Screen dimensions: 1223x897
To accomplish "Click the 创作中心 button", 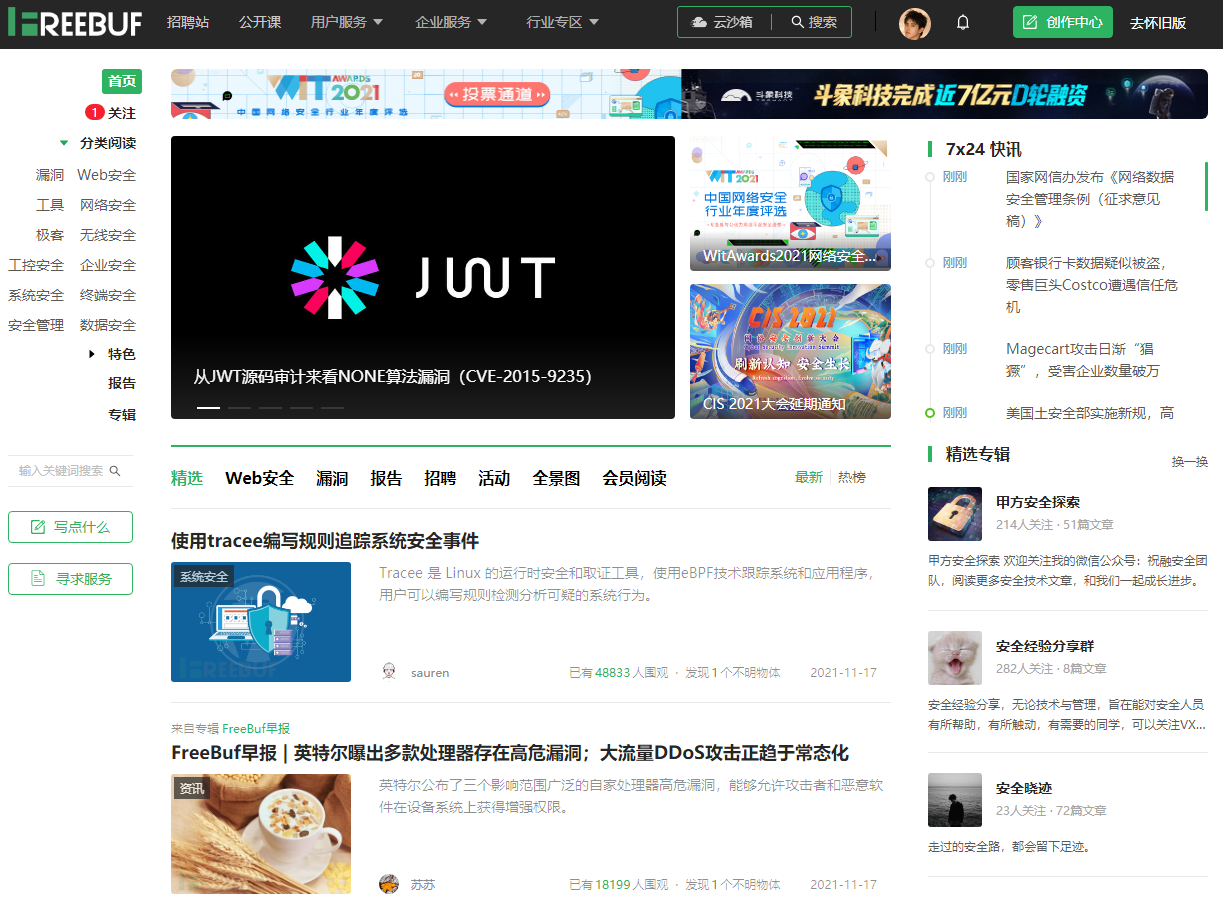I will (1062, 22).
